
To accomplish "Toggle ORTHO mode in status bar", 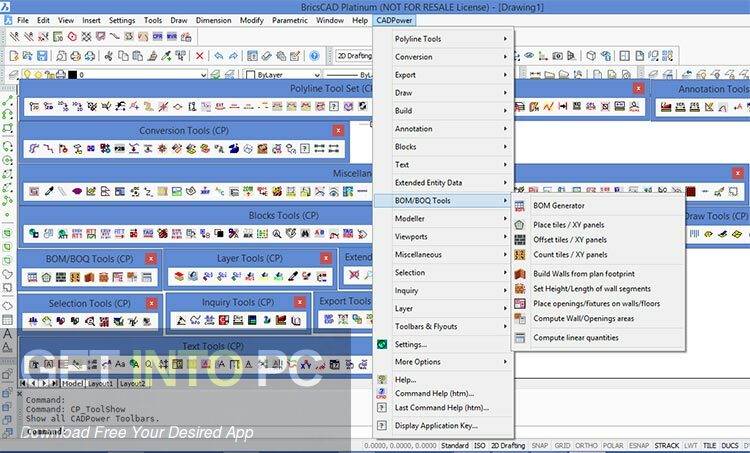I will (x=586, y=445).
